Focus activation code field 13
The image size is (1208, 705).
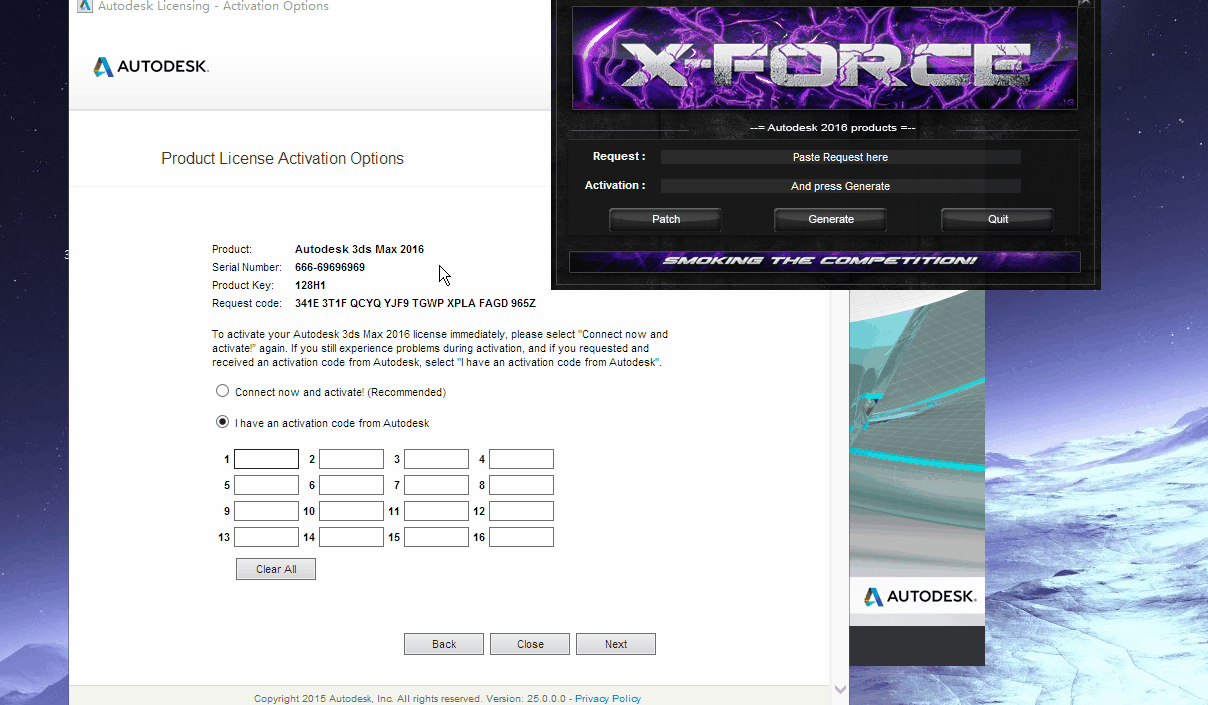click(266, 537)
